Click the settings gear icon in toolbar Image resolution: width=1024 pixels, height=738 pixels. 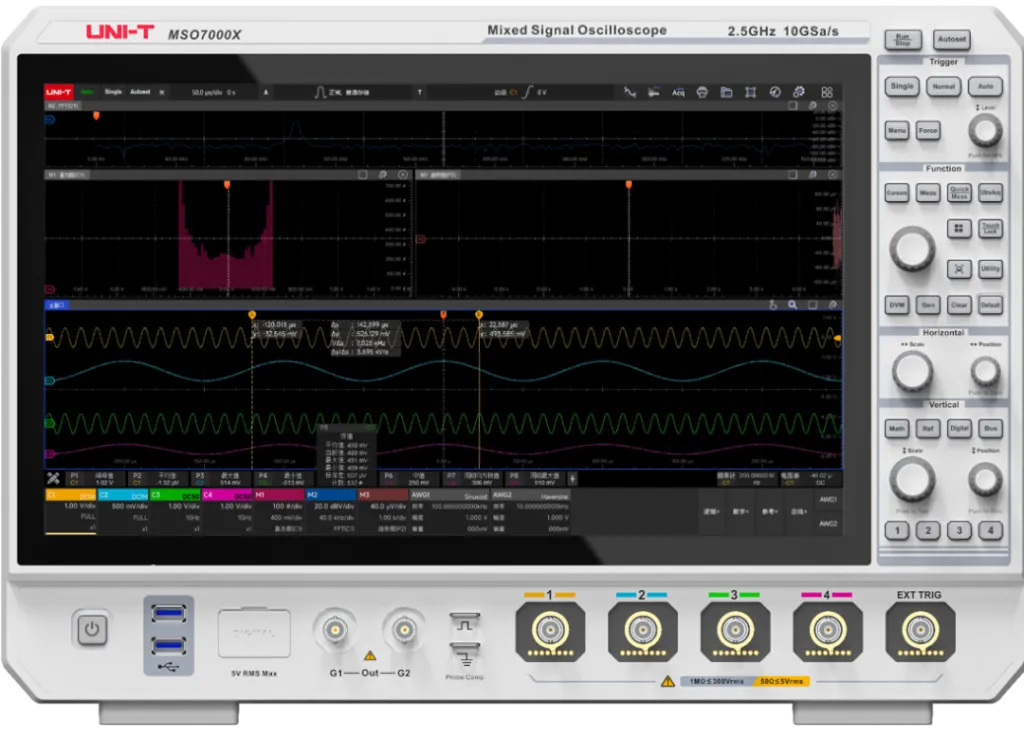[x=799, y=92]
